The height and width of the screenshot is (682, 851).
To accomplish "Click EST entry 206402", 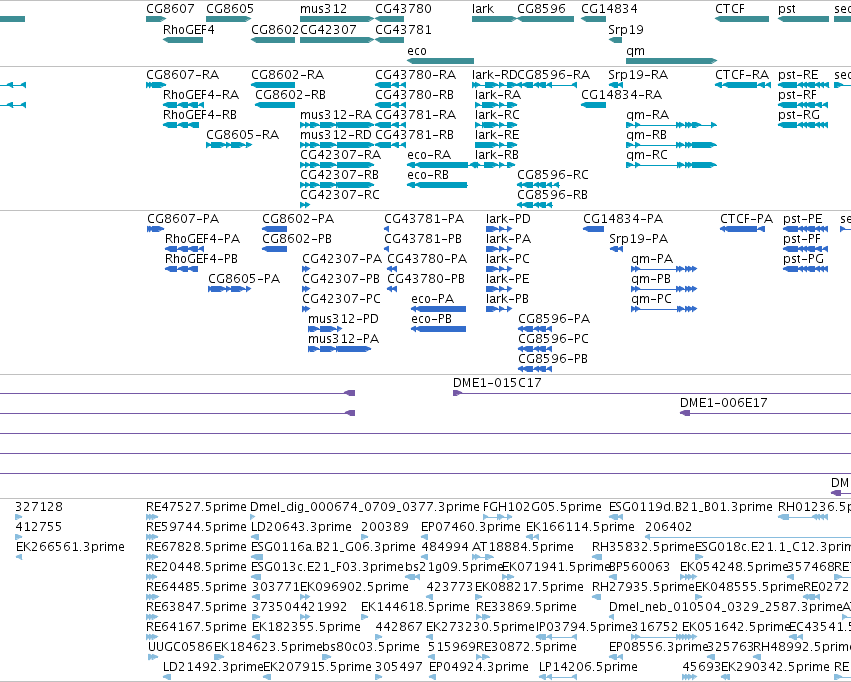I will point(668,527).
